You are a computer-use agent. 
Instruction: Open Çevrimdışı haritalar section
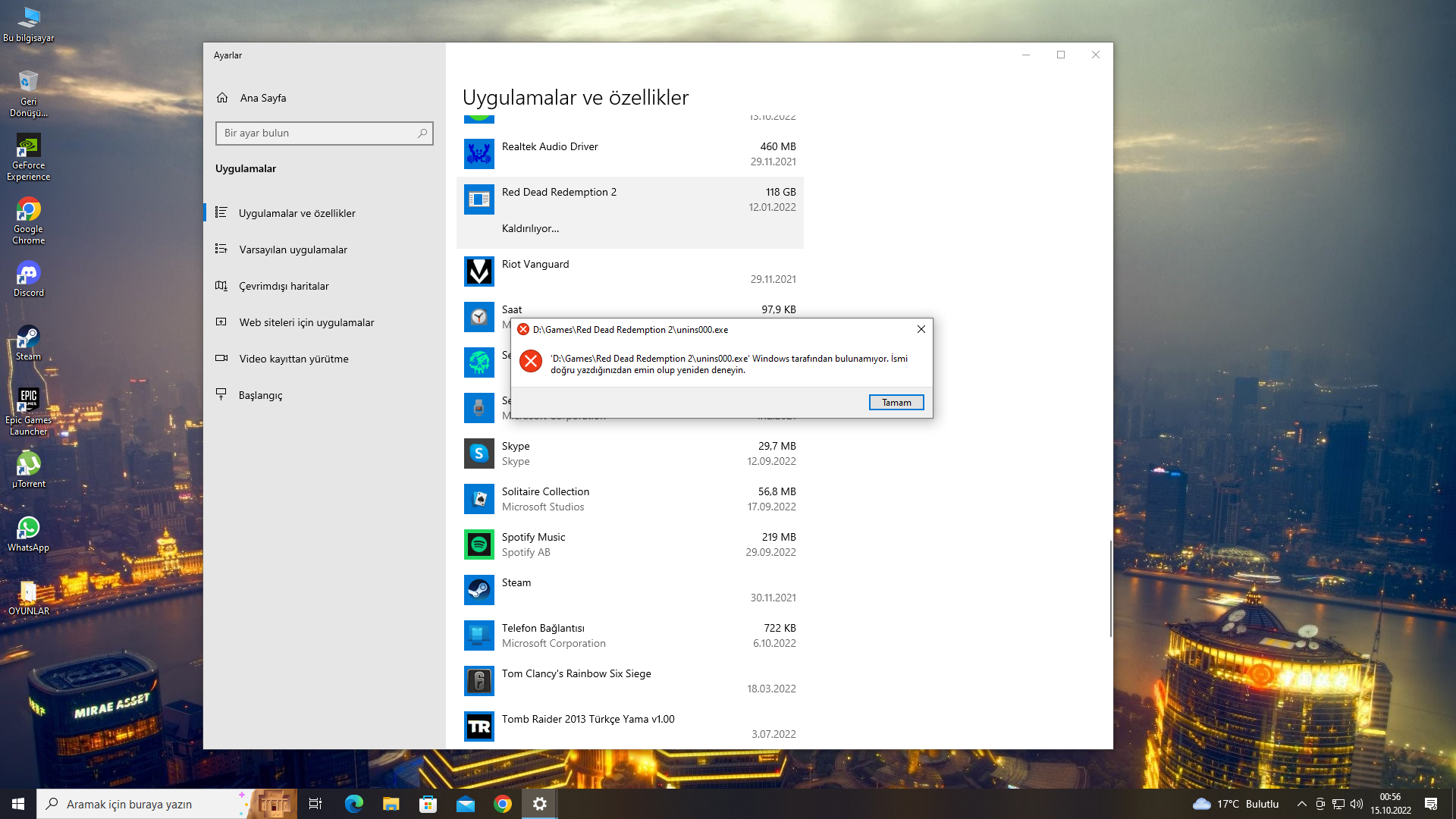click(x=325, y=286)
